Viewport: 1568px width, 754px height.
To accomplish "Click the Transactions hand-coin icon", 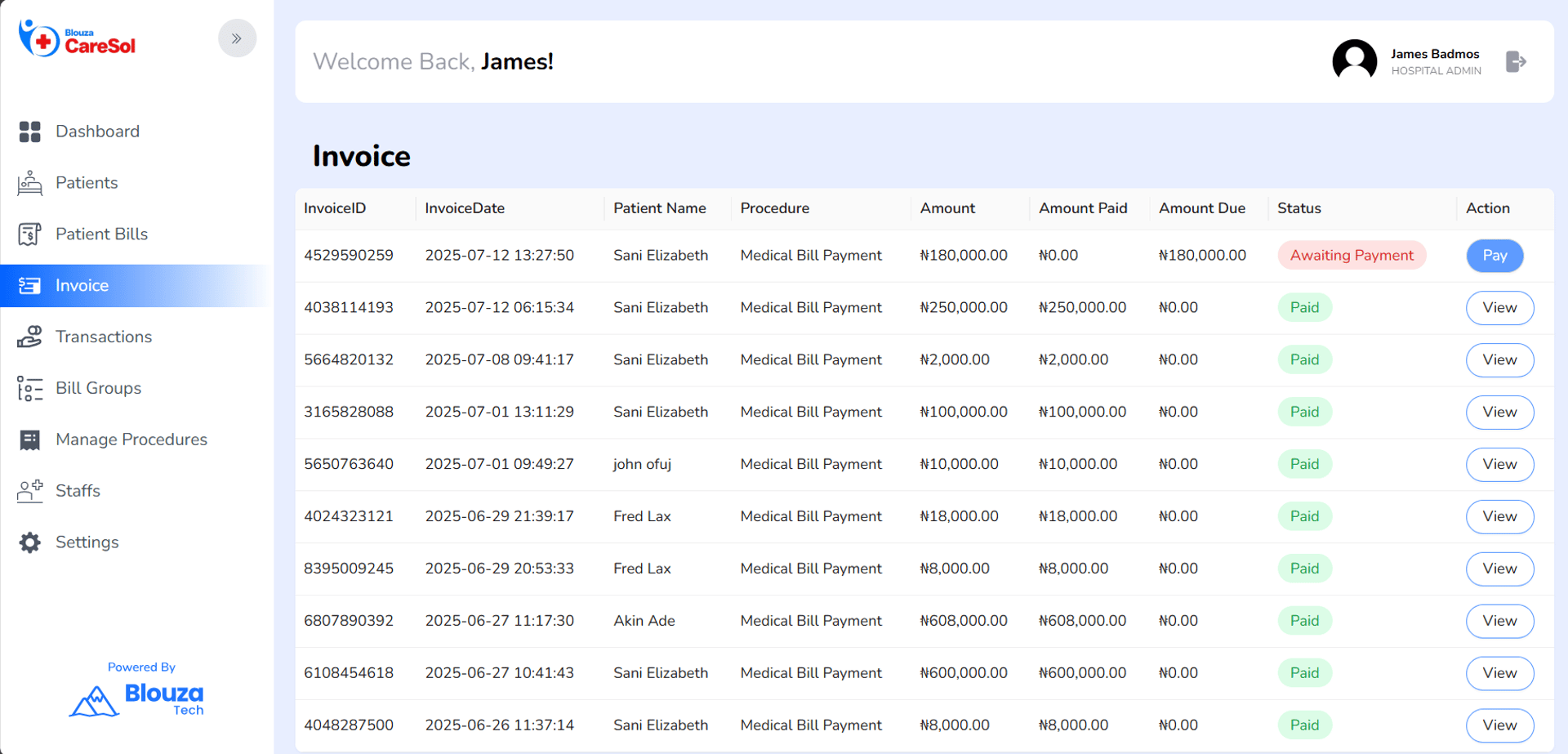I will coord(30,337).
